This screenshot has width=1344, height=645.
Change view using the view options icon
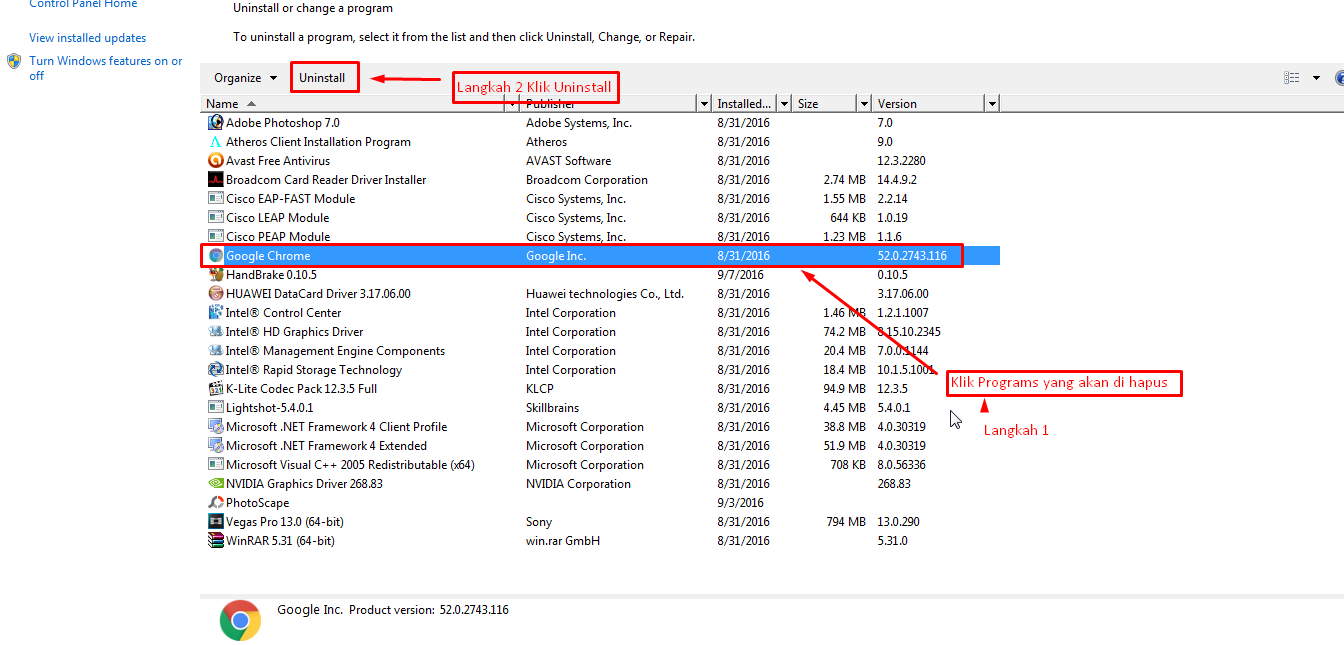[1292, 78]
